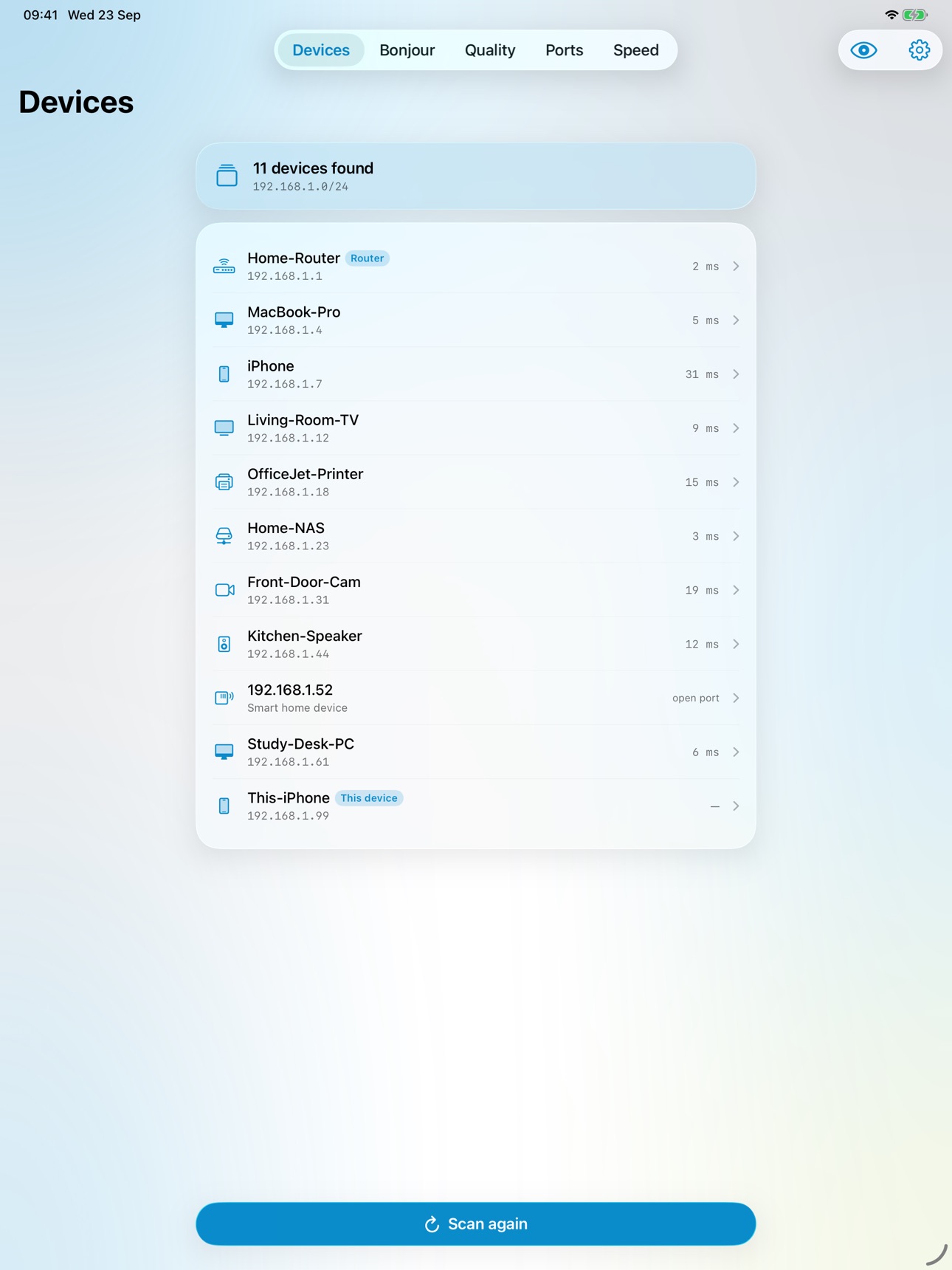Switch to the Bonjour tab
The image size is (952, 1270).
[407, 50]
